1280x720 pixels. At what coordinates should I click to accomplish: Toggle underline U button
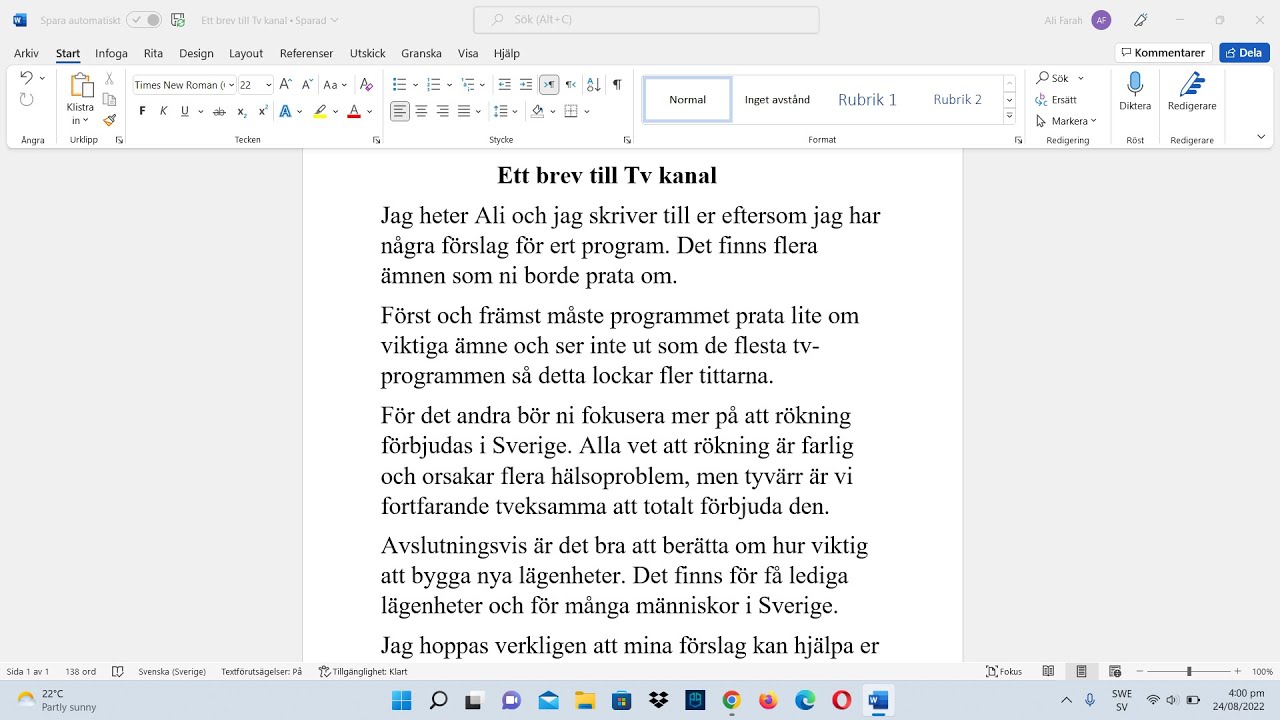pyautogui.click(x=185, y=111)
